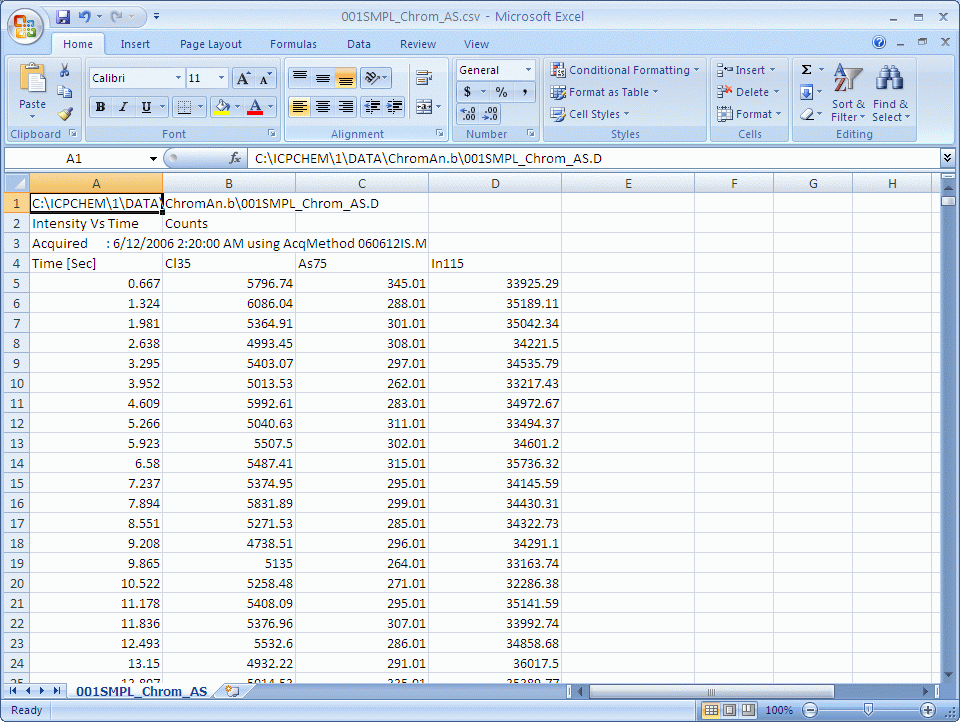Open Sort & Filter menu
The height and width of the screenshot is (722, 960).
pos(848,92)
